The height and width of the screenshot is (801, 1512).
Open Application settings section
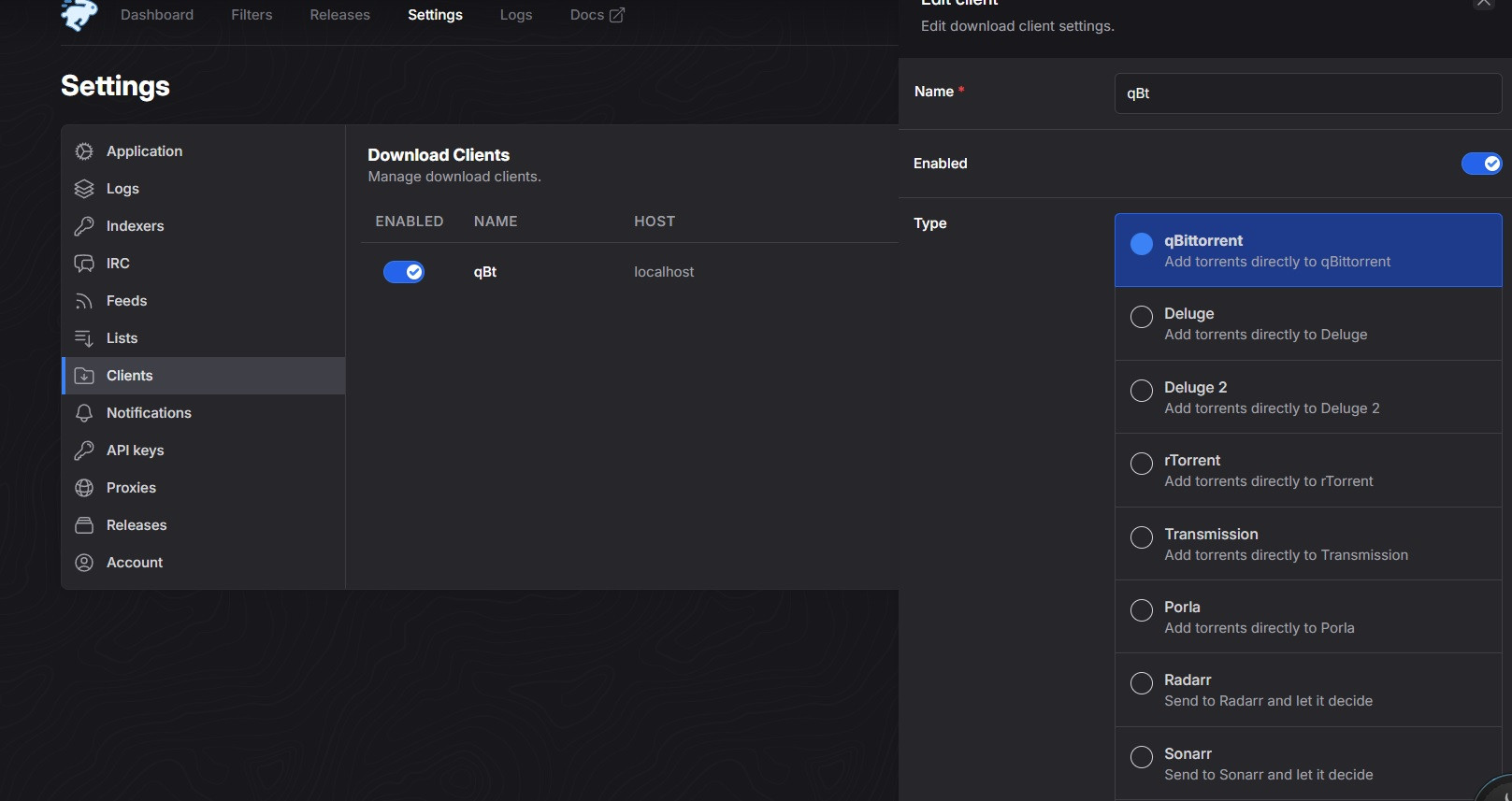pyautogui.click(x=204, y=151)
